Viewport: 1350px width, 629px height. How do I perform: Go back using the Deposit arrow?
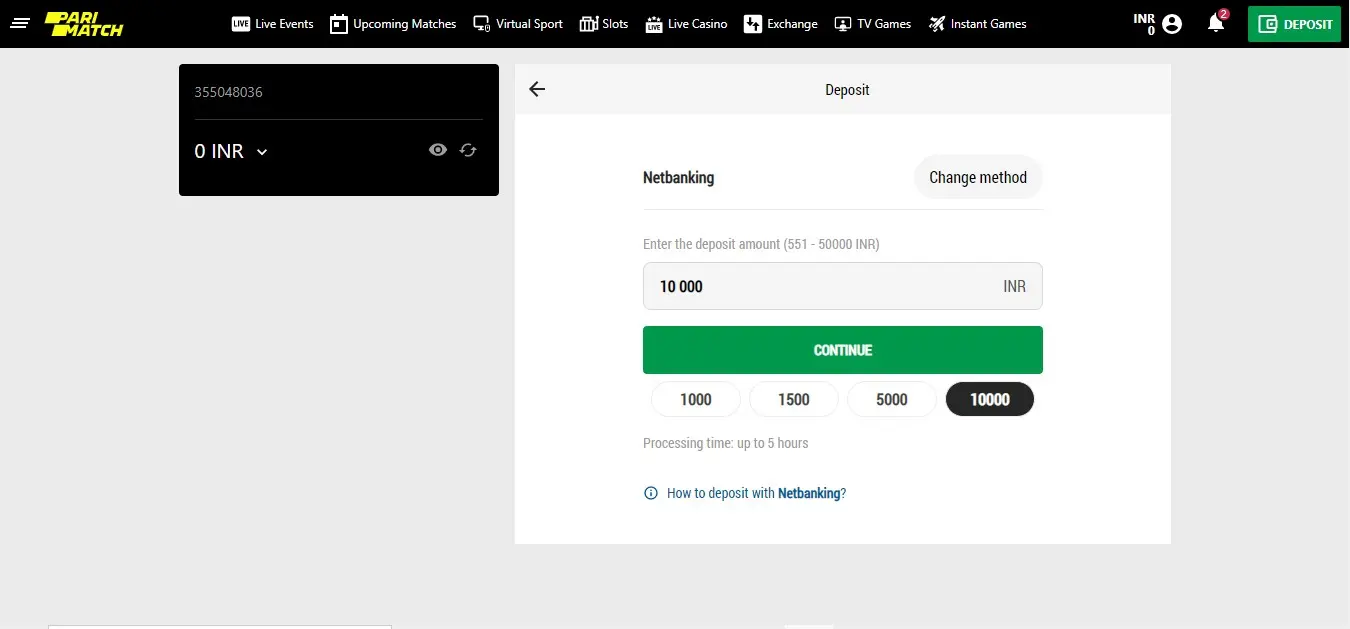(x=537, y=89)
